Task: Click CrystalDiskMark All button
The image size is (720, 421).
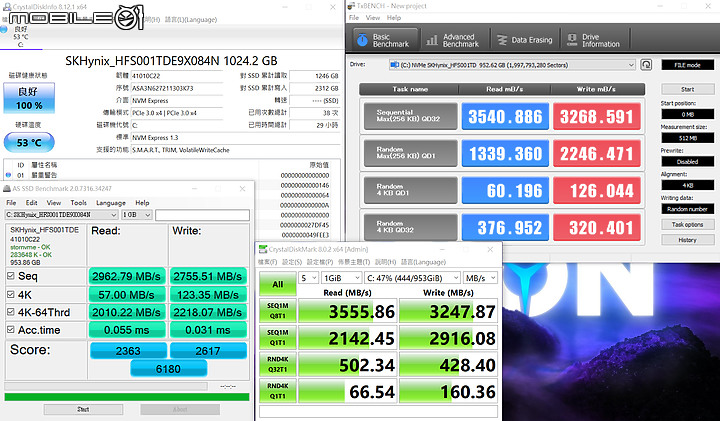Action: click(277, 284)
